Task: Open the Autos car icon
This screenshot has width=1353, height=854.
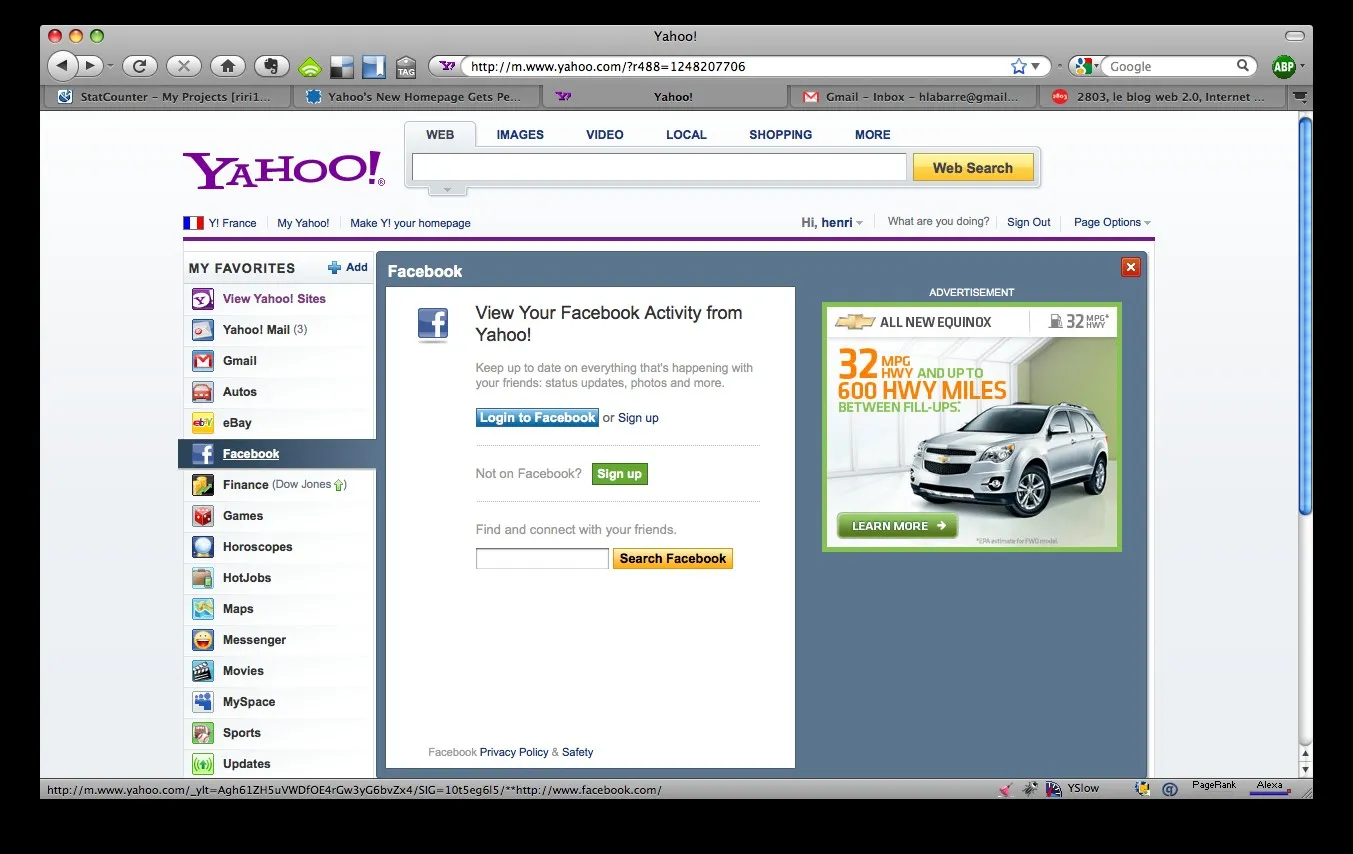Action: (x=203, y=392)
